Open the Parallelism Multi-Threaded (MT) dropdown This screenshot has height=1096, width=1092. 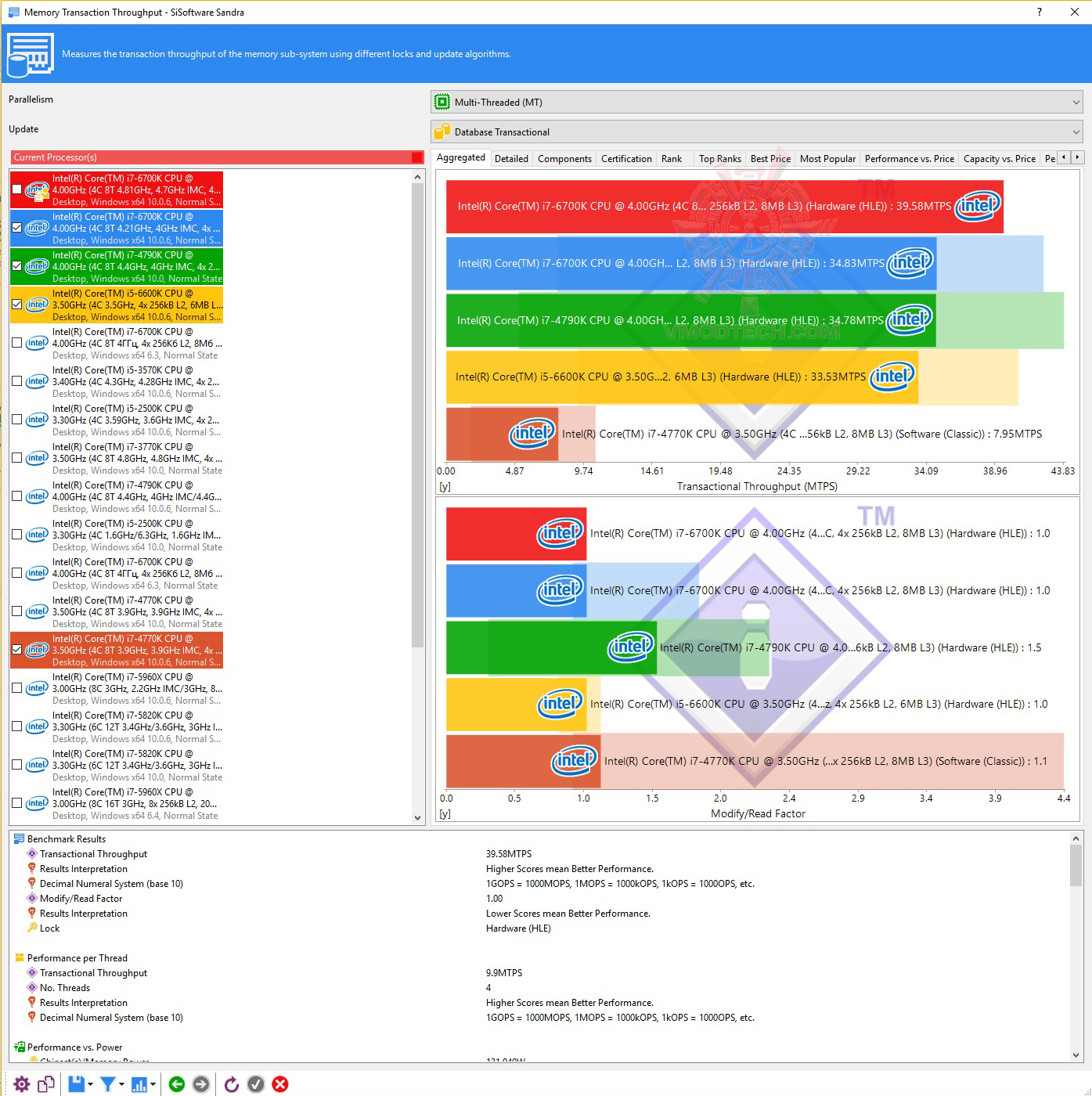coord(757,102)
